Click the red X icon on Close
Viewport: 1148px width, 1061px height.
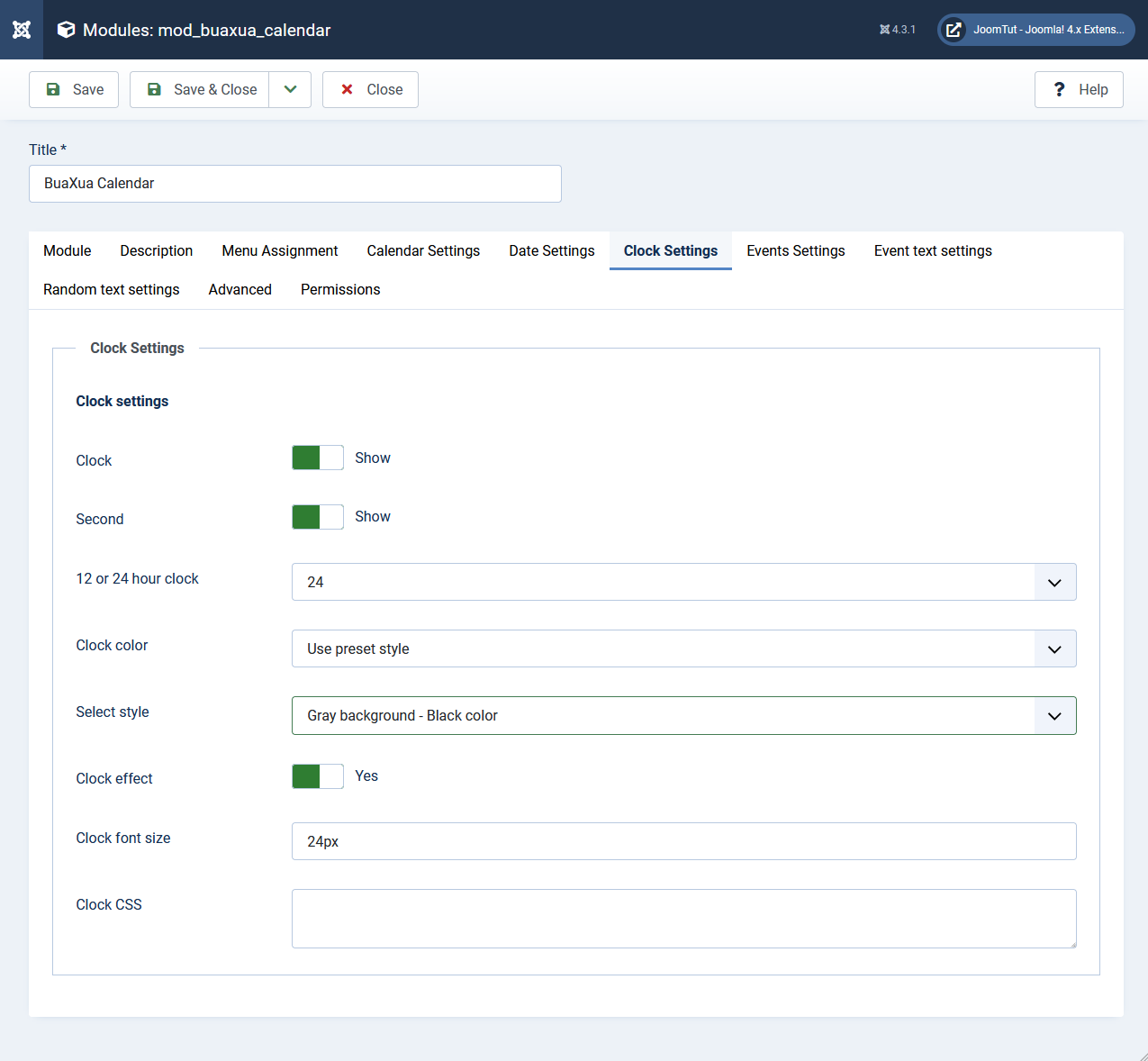[x=347, y=89]
